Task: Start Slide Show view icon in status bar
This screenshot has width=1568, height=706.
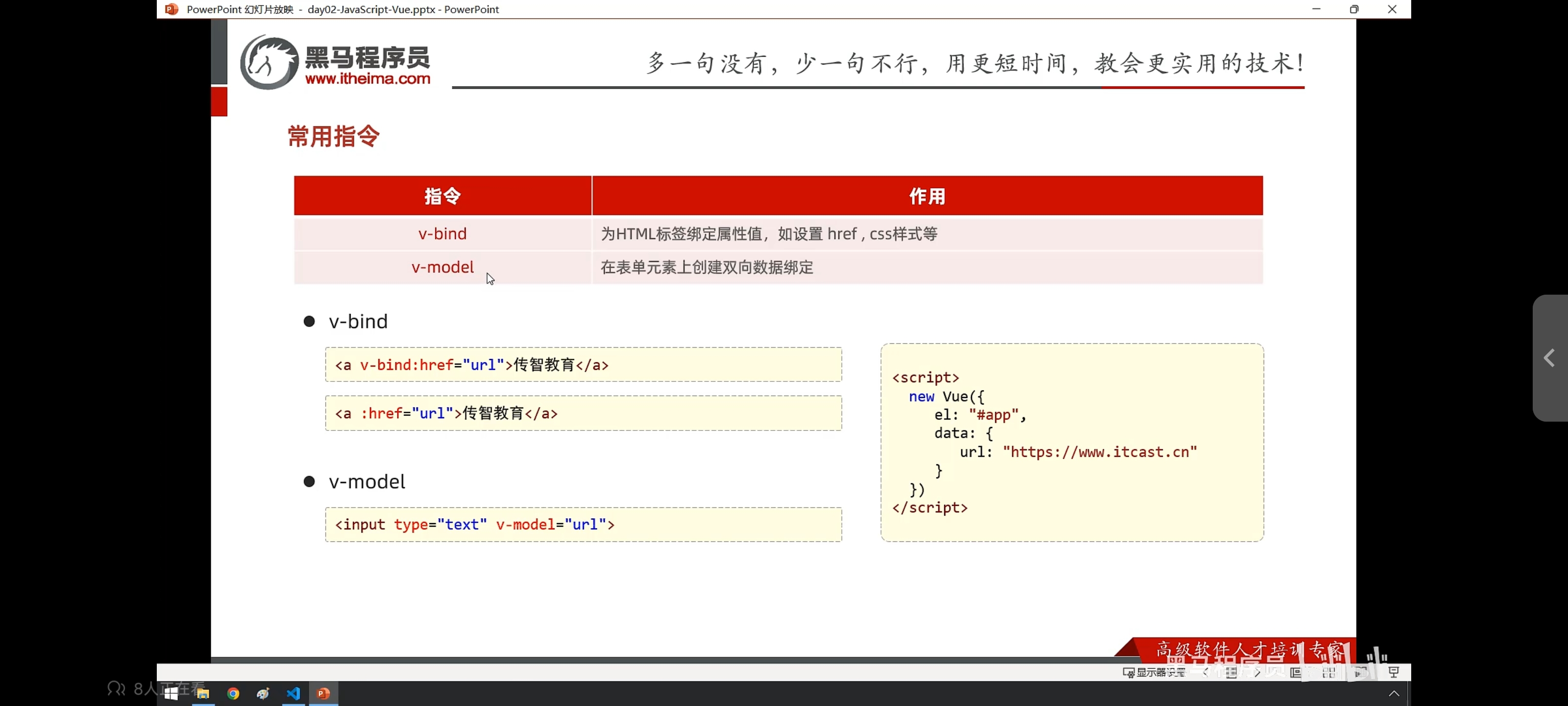Action: (1394, 672)
